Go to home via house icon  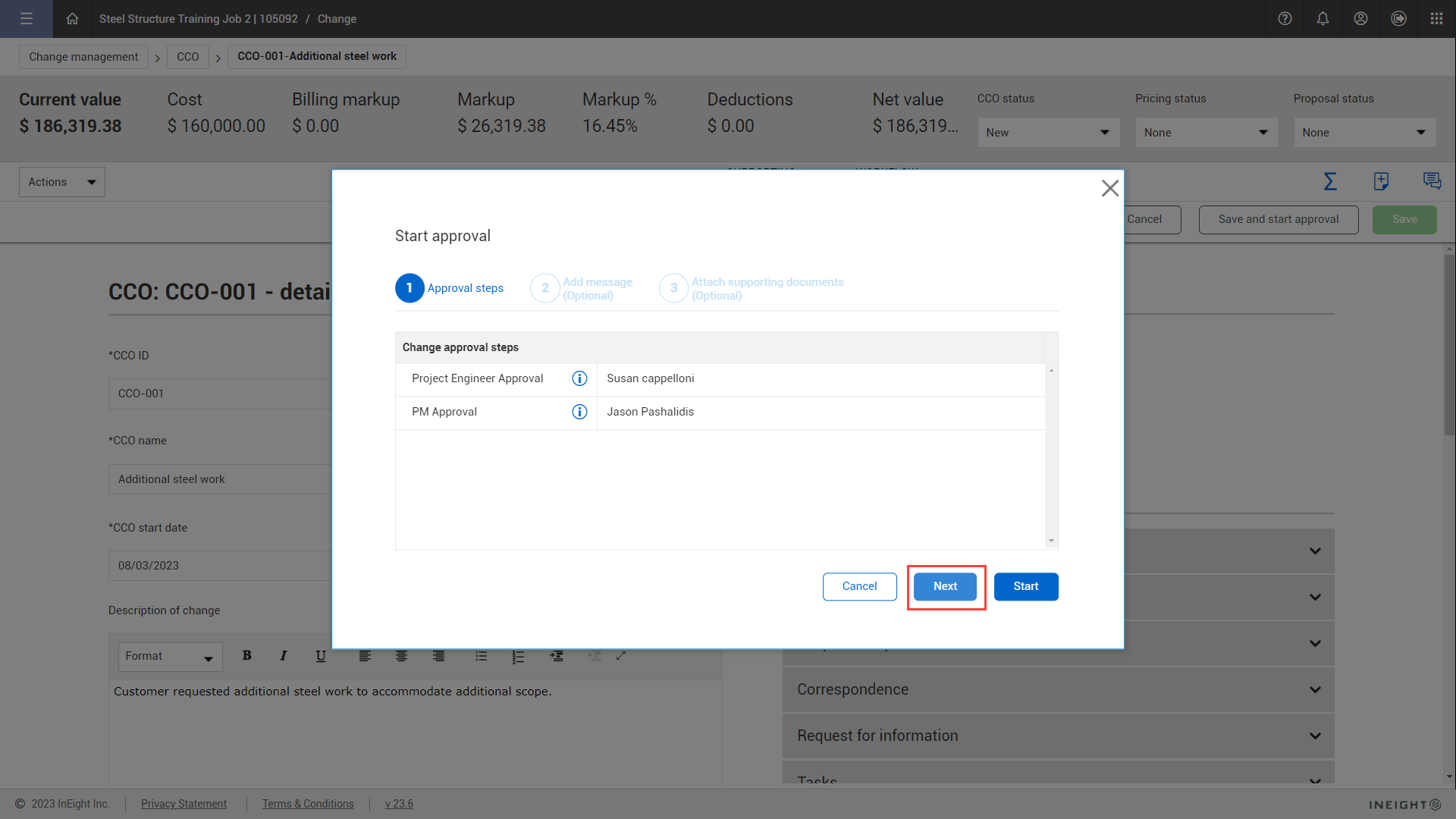pyautogui.click(x=72, y=19)
